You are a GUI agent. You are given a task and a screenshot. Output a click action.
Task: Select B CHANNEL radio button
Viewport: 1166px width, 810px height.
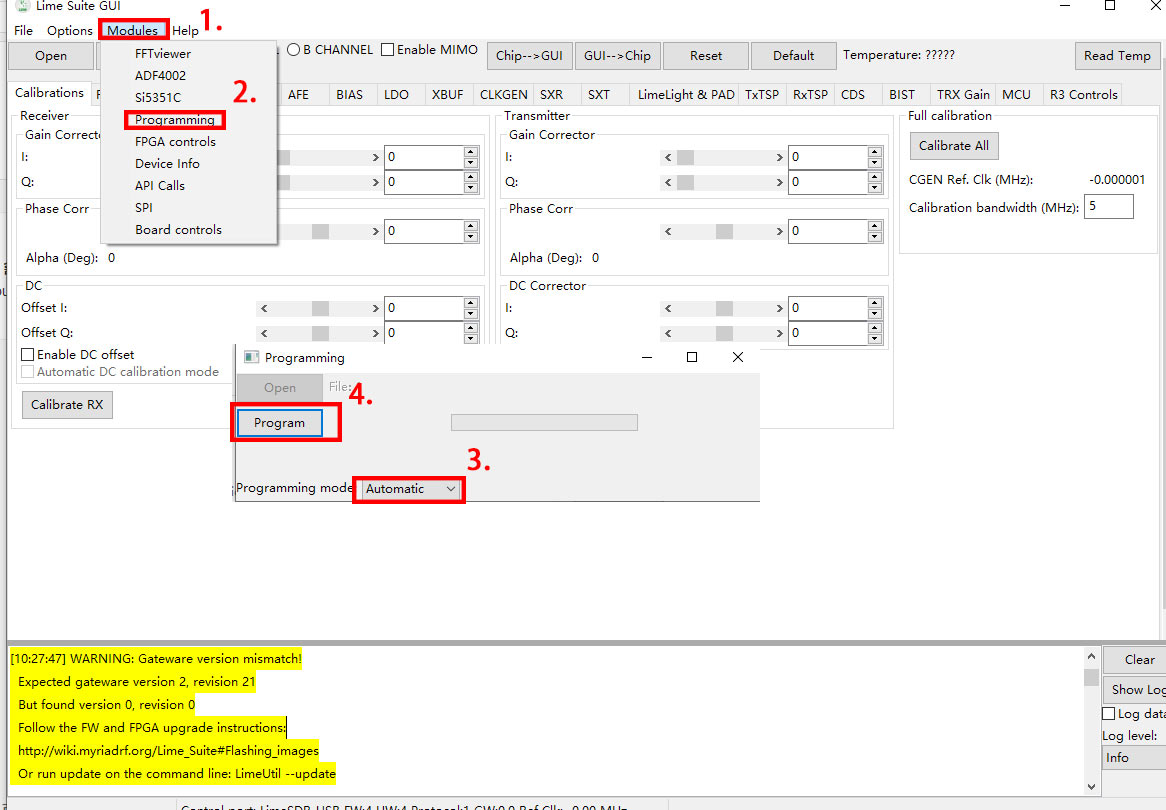(x=293, y=50)
